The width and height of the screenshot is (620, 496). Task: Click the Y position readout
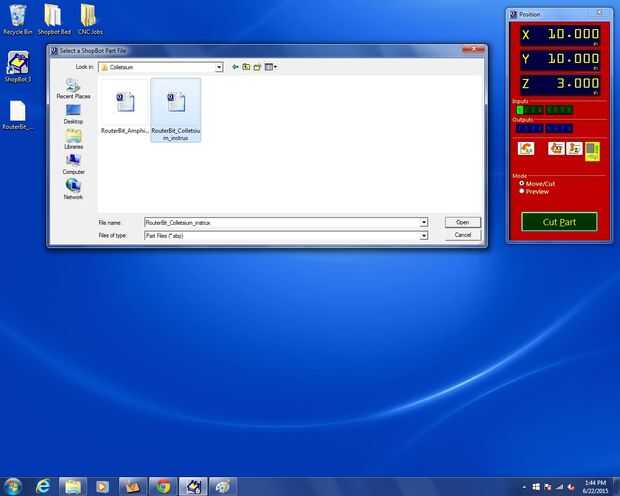point(560,60)
